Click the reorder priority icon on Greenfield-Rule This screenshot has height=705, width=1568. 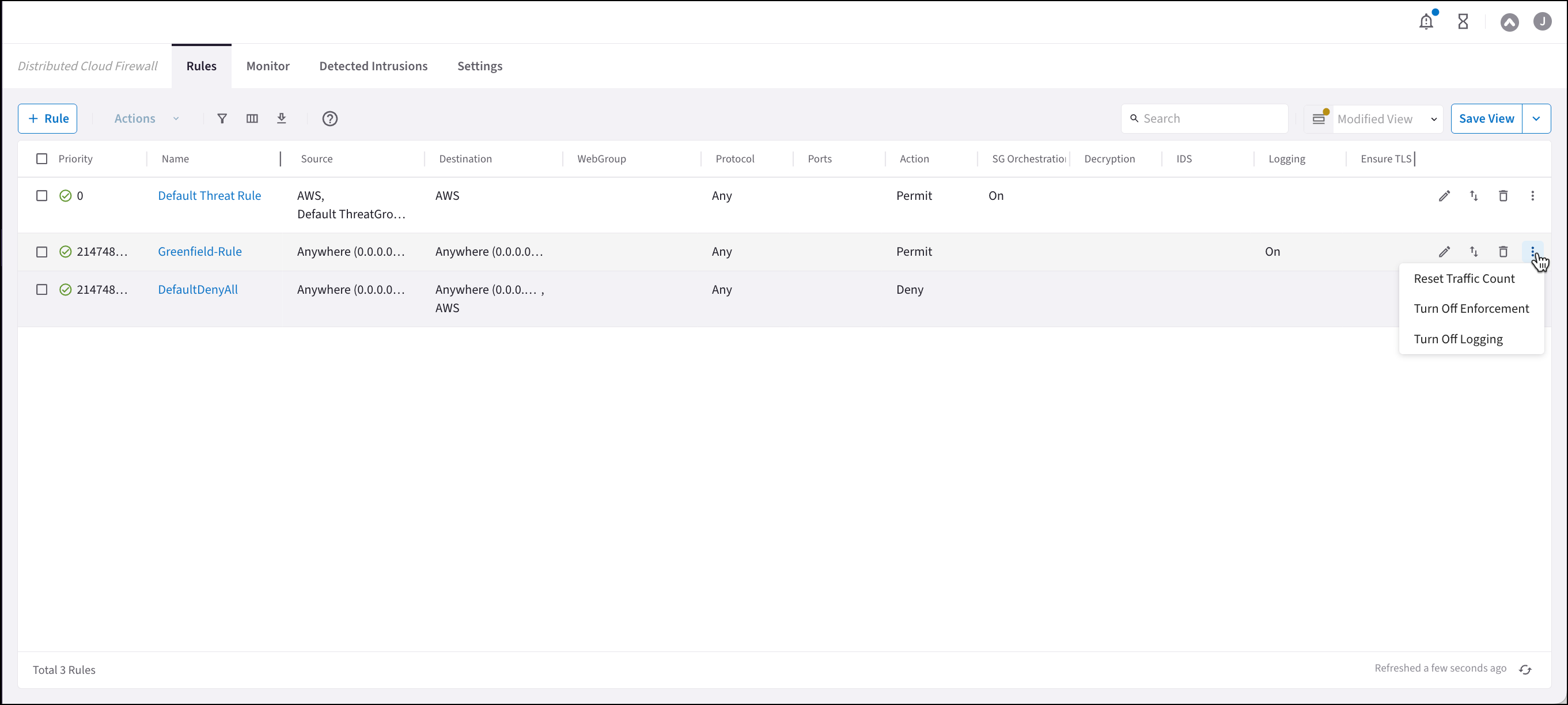coord(1474,252)
